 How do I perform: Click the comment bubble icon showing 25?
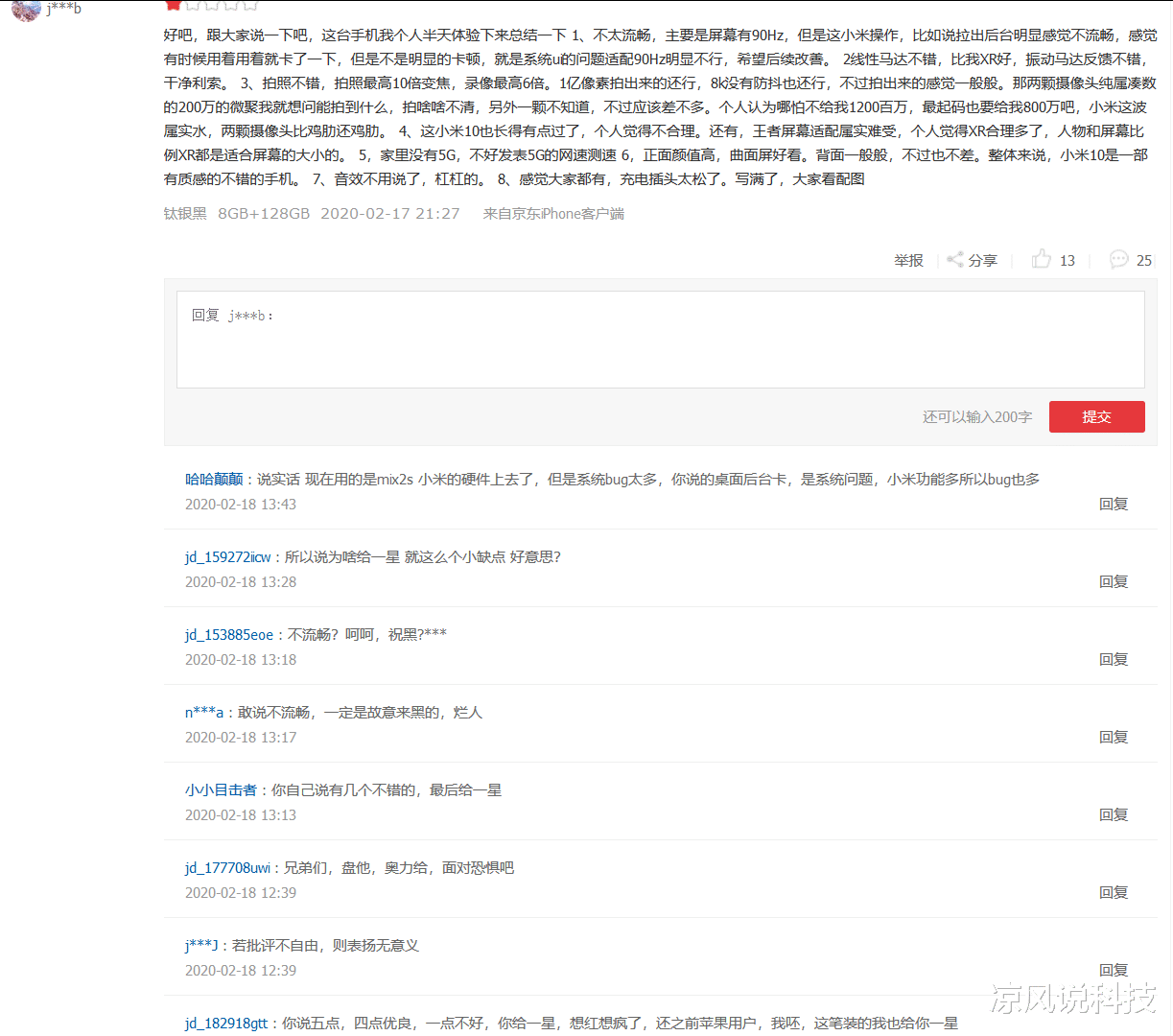[x=1118, y=259]
